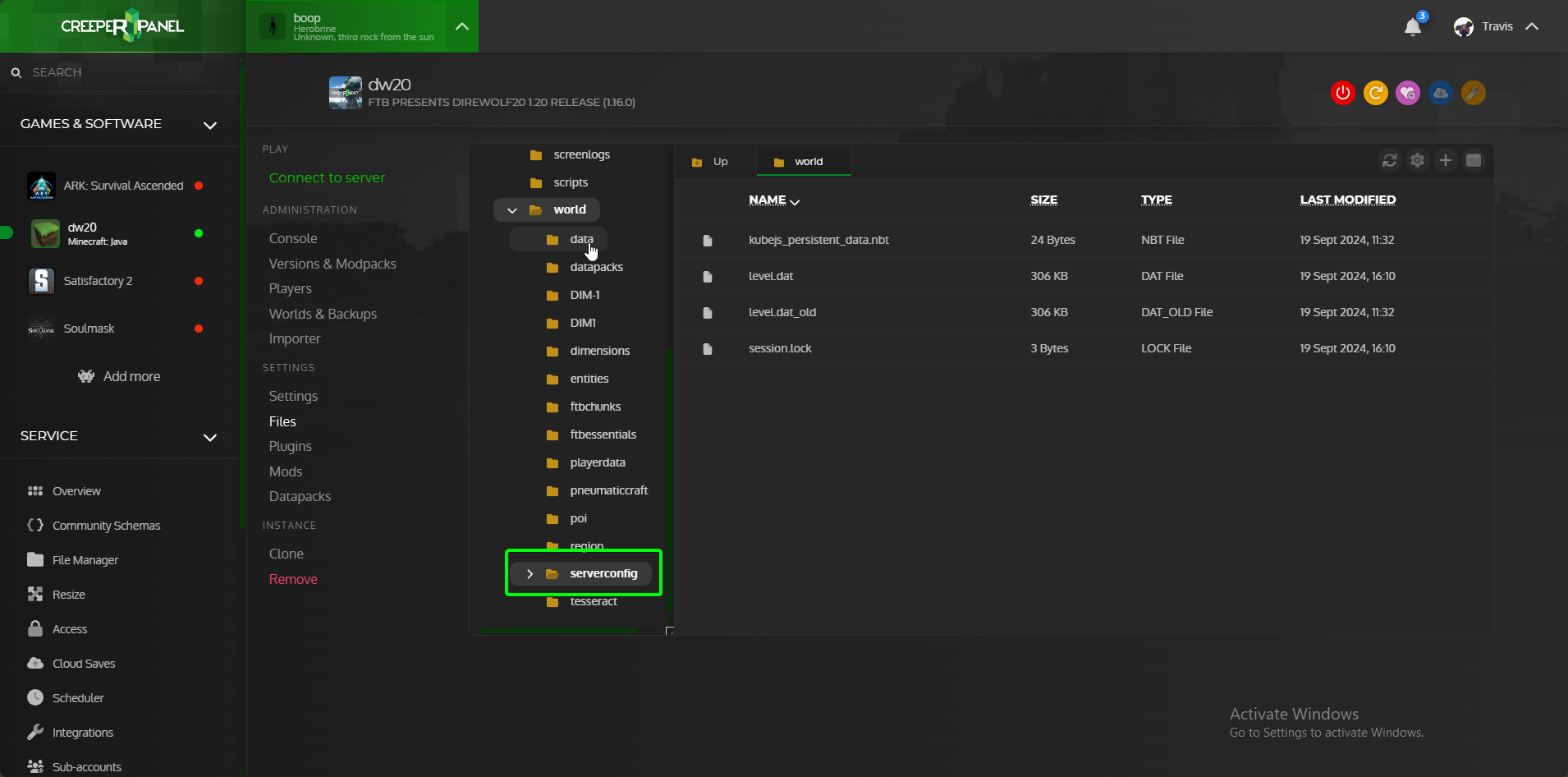Collapse the Service section
Image resolution: width=1568 pixels, height=777 pixels.
coord(210,437)
